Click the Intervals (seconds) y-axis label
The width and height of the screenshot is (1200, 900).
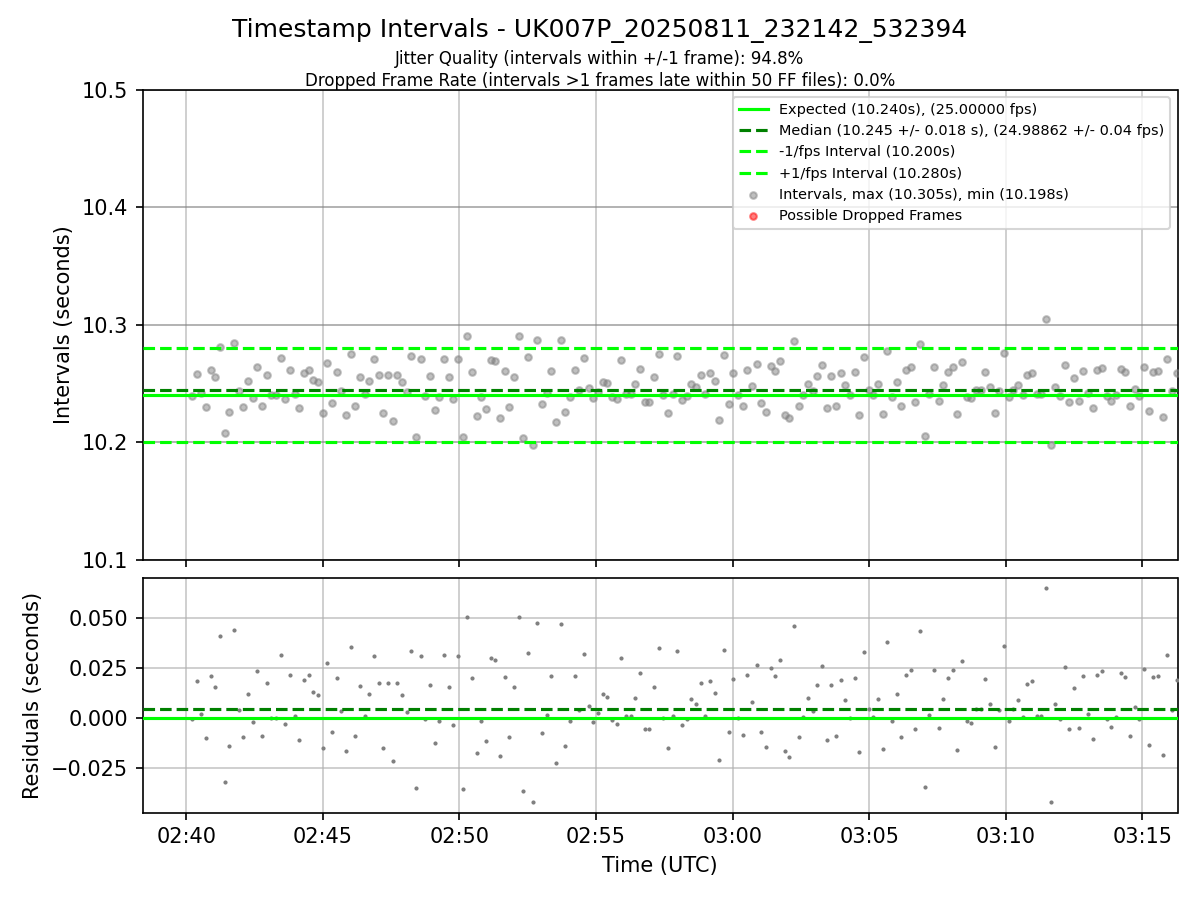pos(63,325)
